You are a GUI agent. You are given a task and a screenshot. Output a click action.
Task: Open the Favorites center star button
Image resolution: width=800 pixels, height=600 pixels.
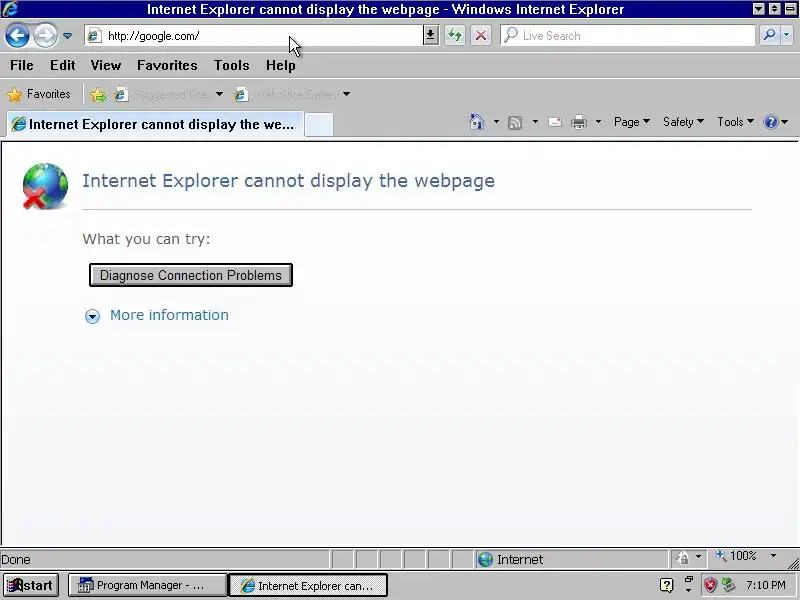point(39,94)
